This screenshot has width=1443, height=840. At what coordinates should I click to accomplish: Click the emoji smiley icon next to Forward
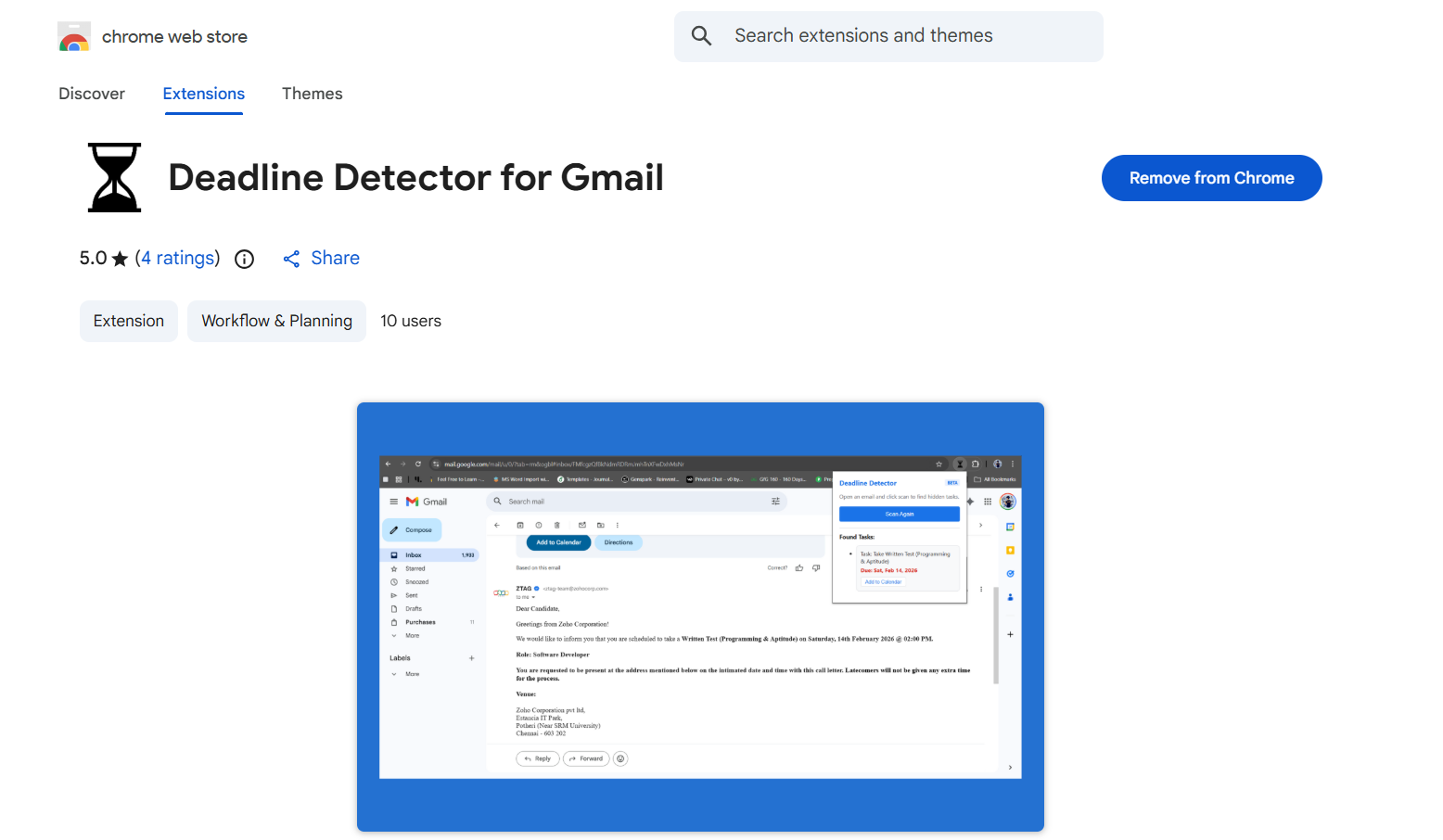pos(620,758)
